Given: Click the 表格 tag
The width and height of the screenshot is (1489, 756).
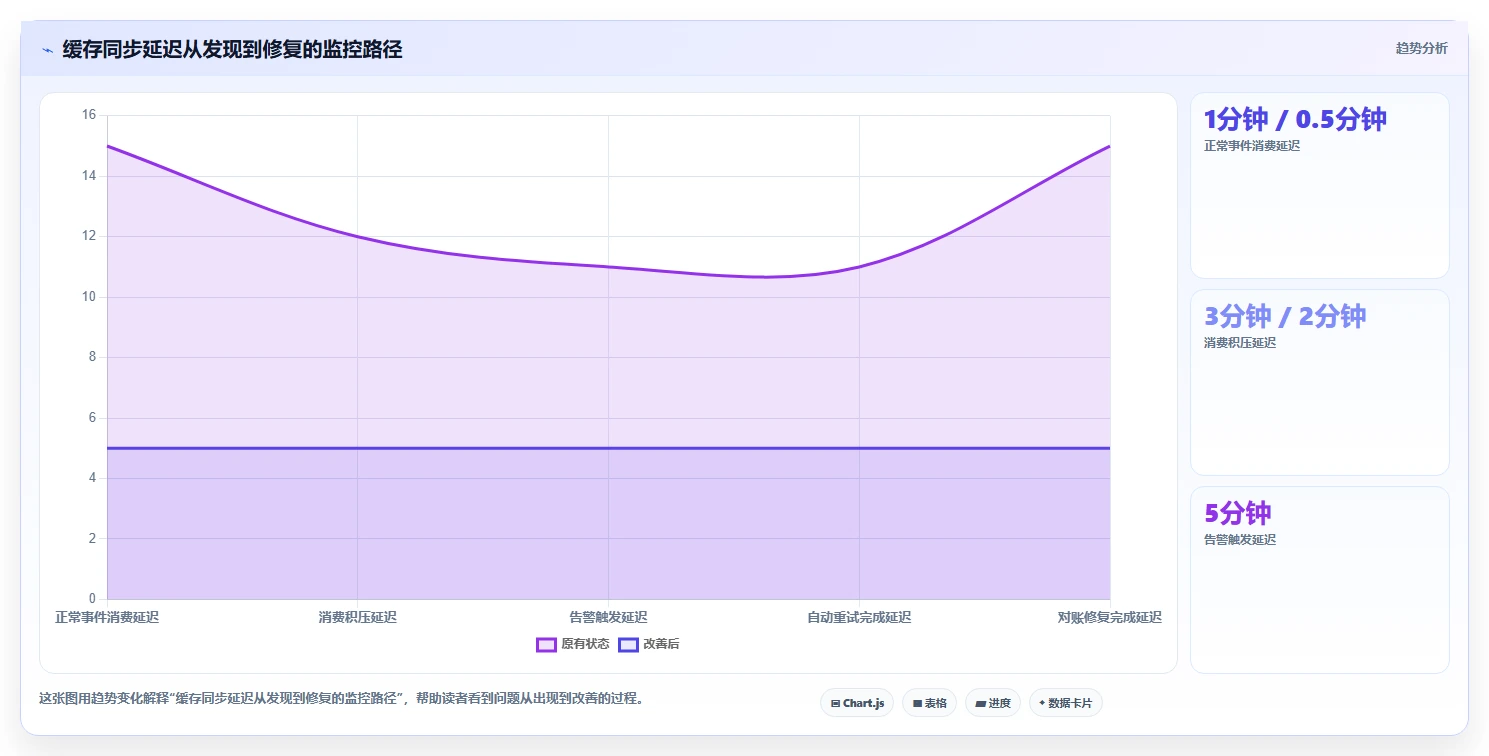Looking at the screenshot, I should click(929, 703).
